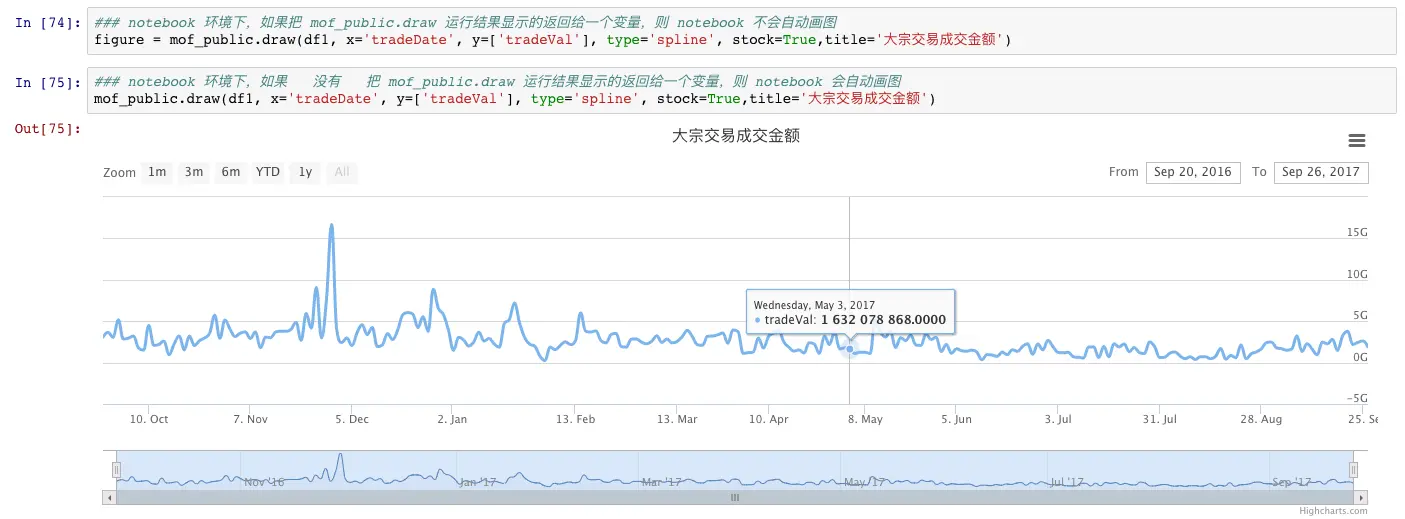
Task: Click the 15G y-axis label
Action: click(1356, 232)
